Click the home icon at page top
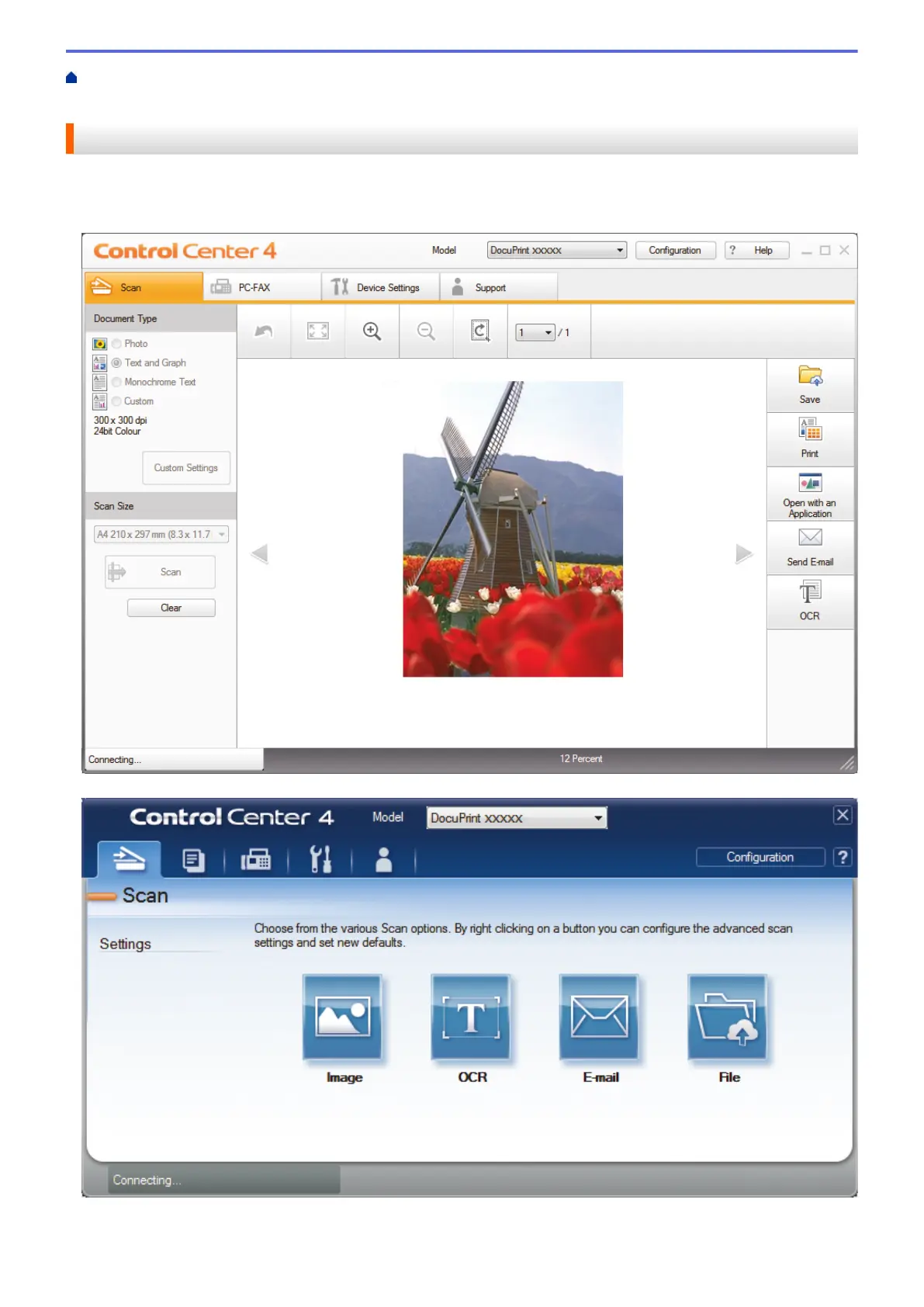924x1307 pixels. [x=71, y=78]
